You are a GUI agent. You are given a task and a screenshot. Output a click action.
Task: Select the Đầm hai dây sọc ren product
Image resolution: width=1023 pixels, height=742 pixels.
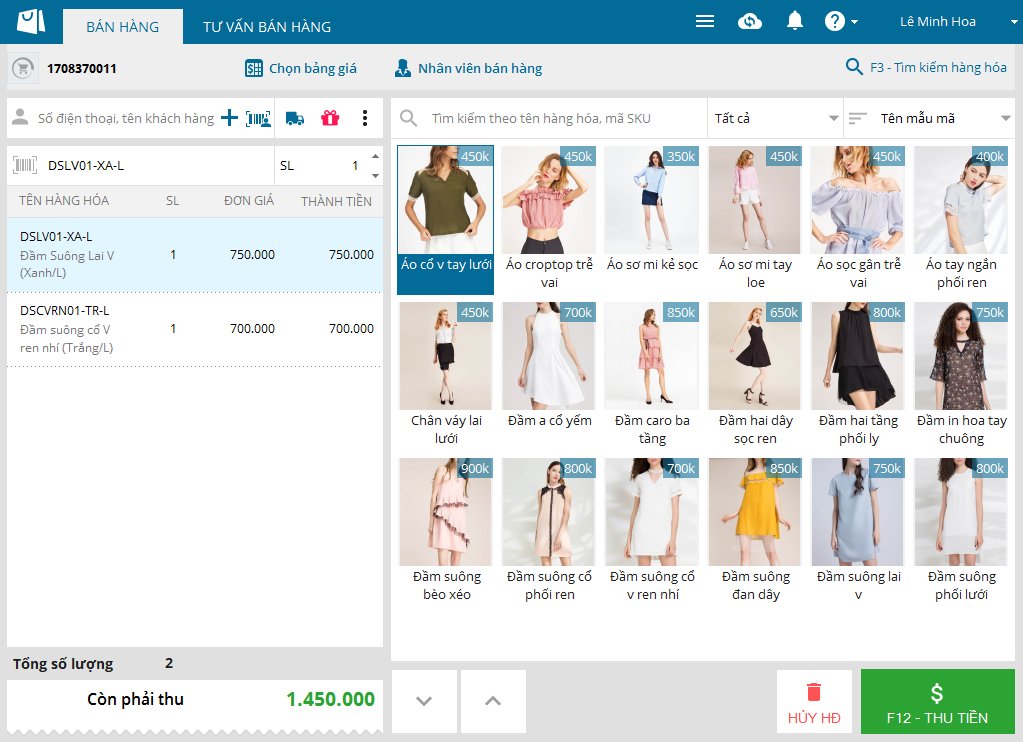[x=756, y=375]
